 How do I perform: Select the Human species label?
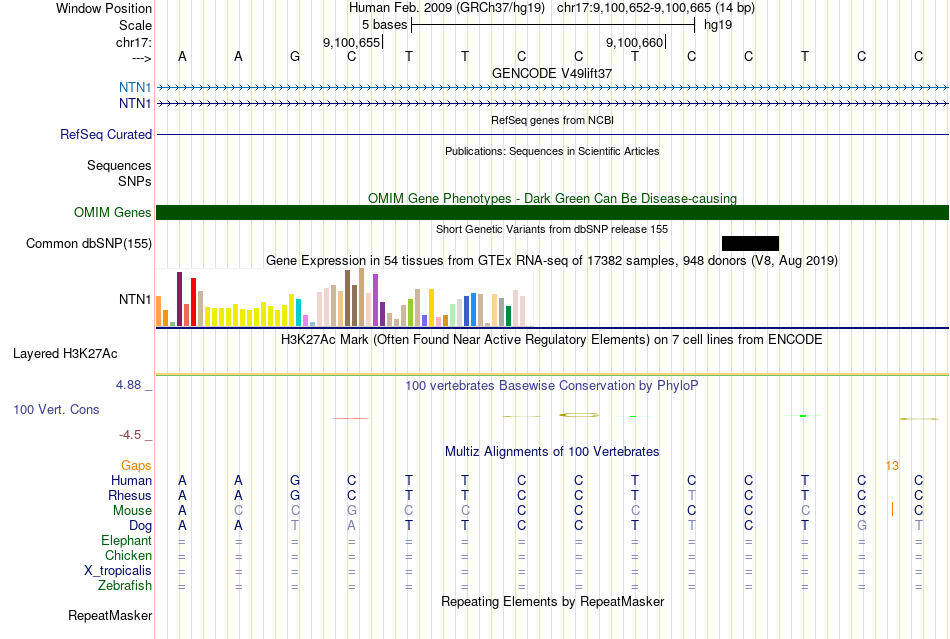(131, 480)
